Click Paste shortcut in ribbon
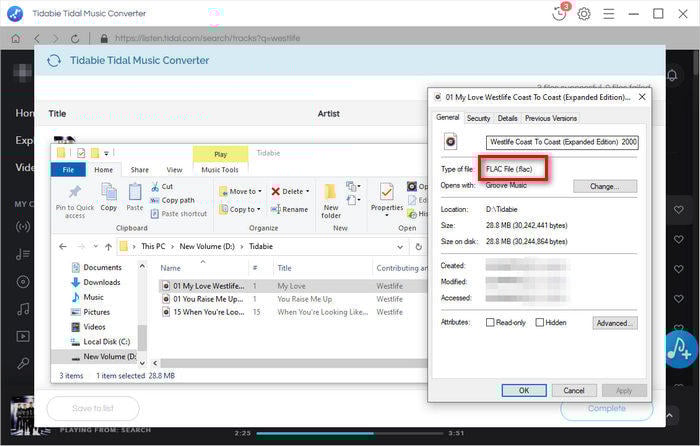This screenshot has height=446, width=700. point(179,214)
